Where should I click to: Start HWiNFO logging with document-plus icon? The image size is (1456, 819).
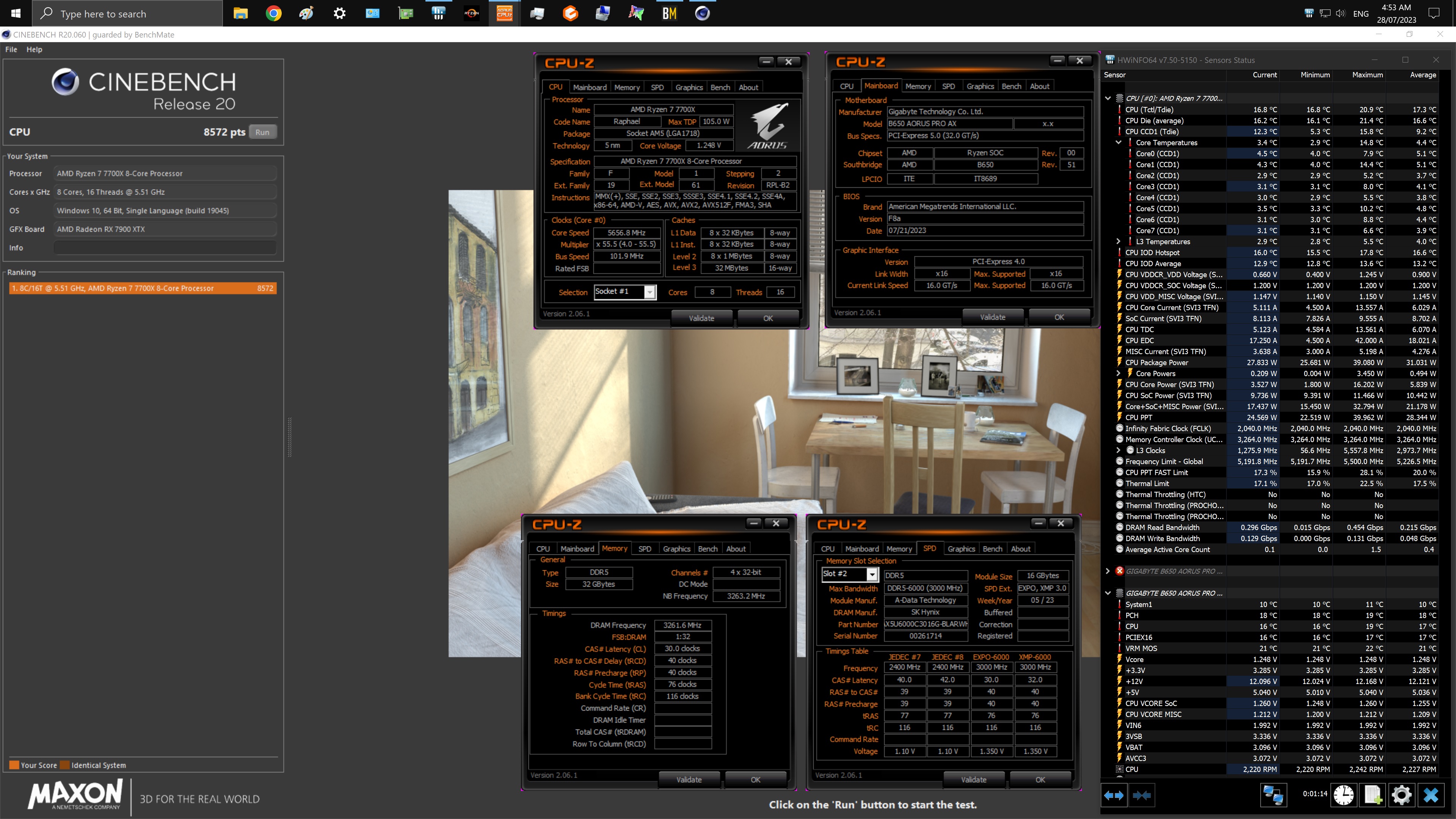pyautogui.click(x=1372, y=795)
